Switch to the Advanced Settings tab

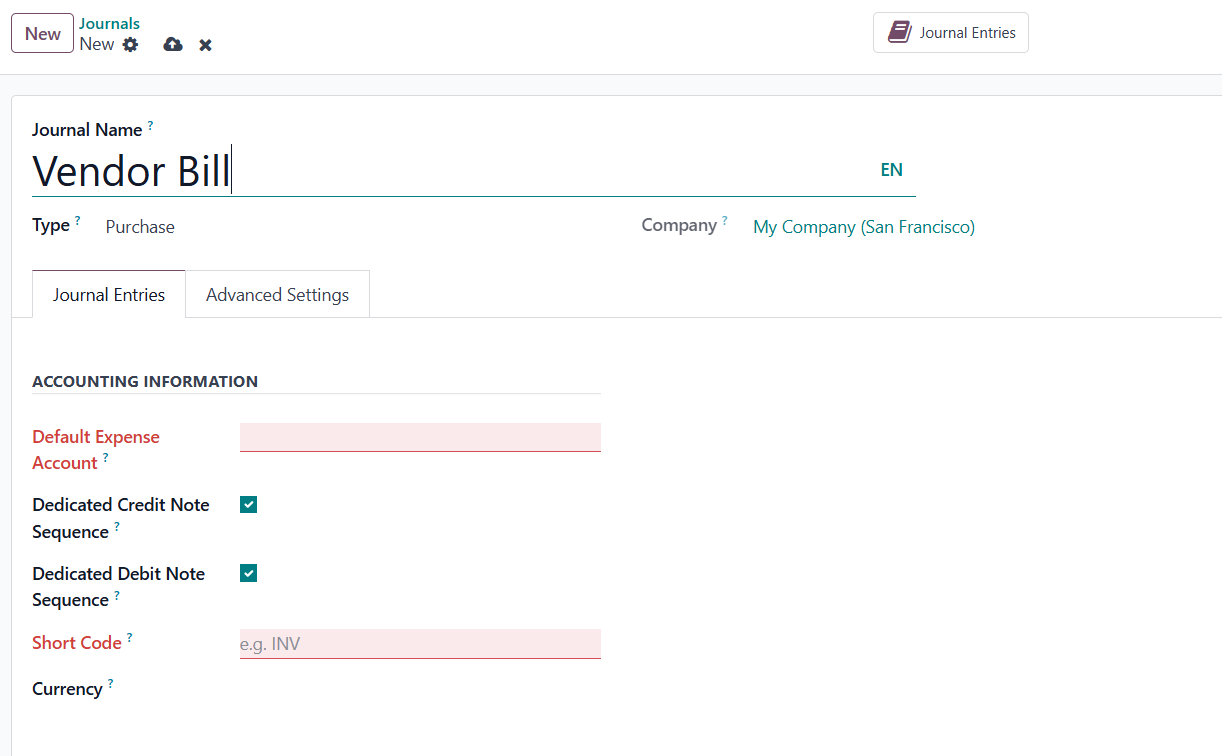click(277, 295)
